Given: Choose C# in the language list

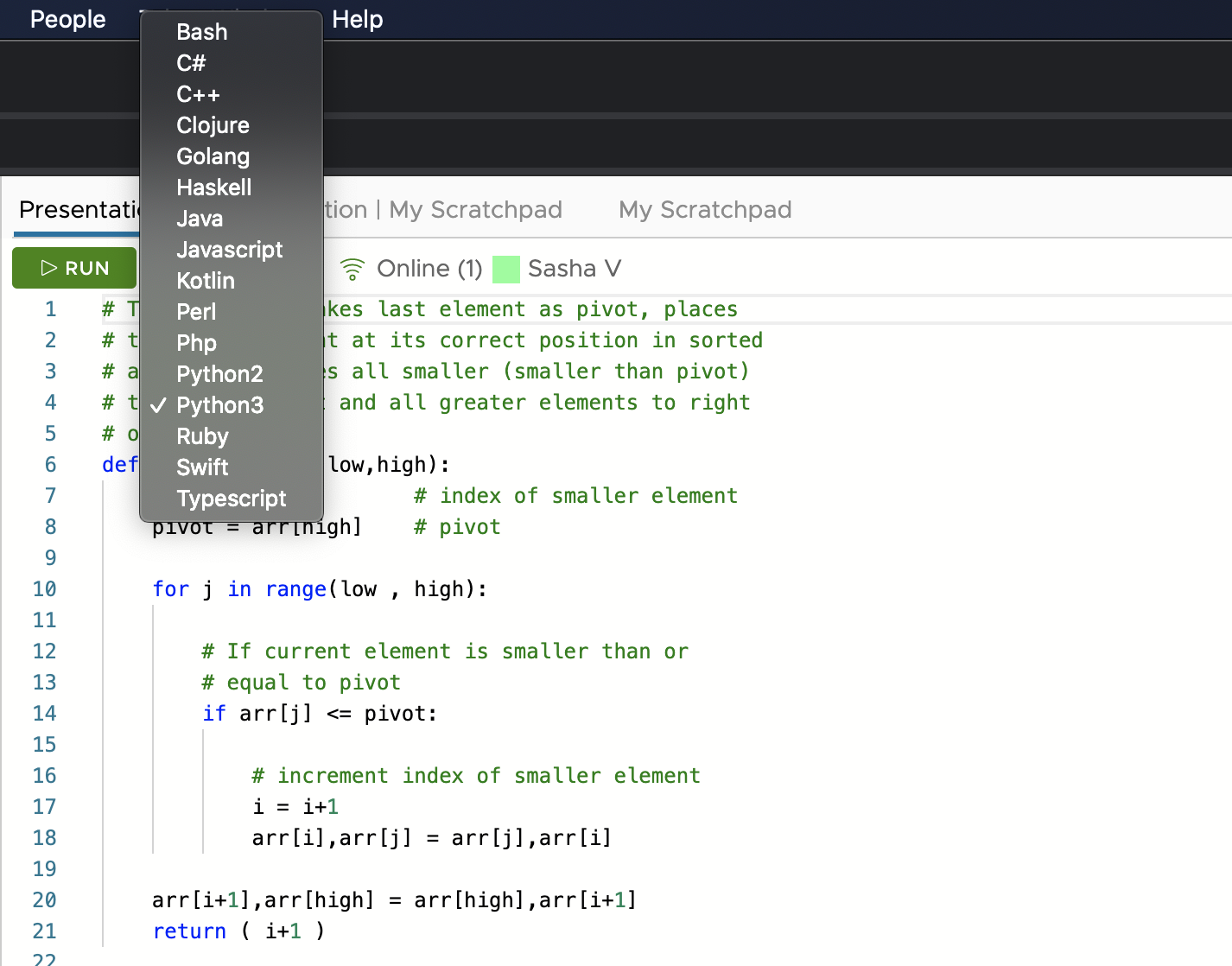Looking at the screenshot, I should click(191, 63).
